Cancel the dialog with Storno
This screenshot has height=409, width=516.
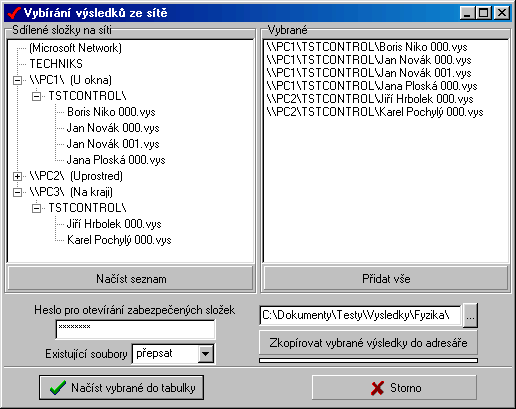pyautogui.click(x=394, y=388)
